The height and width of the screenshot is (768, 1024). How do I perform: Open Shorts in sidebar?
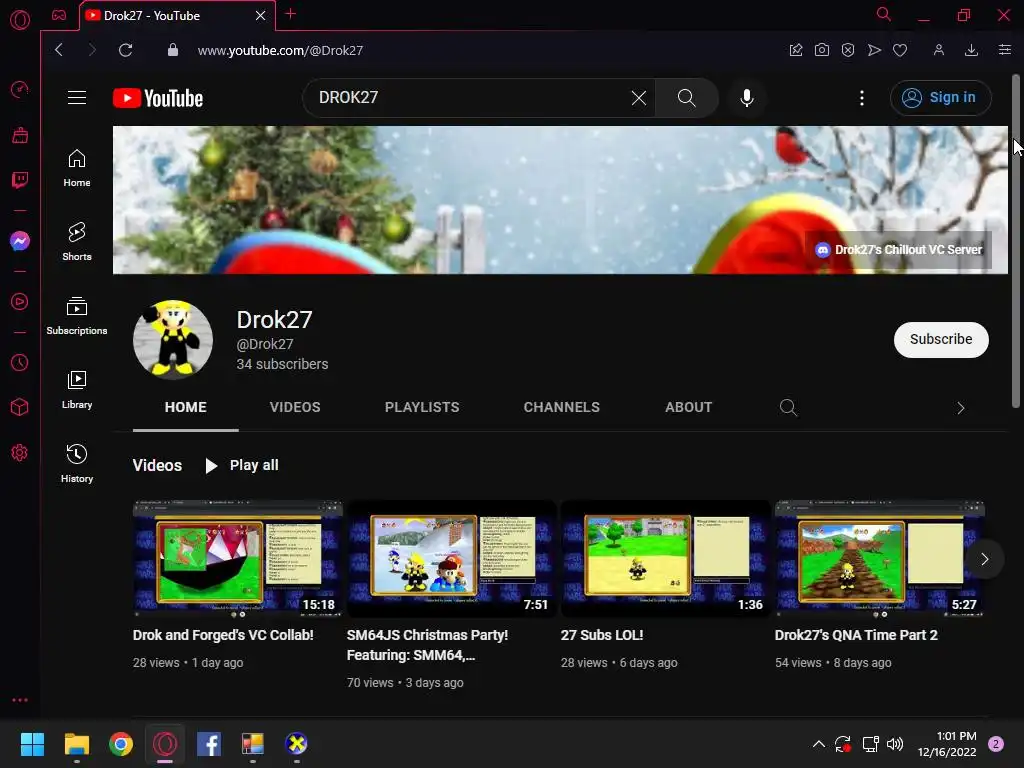pos(77,242)
